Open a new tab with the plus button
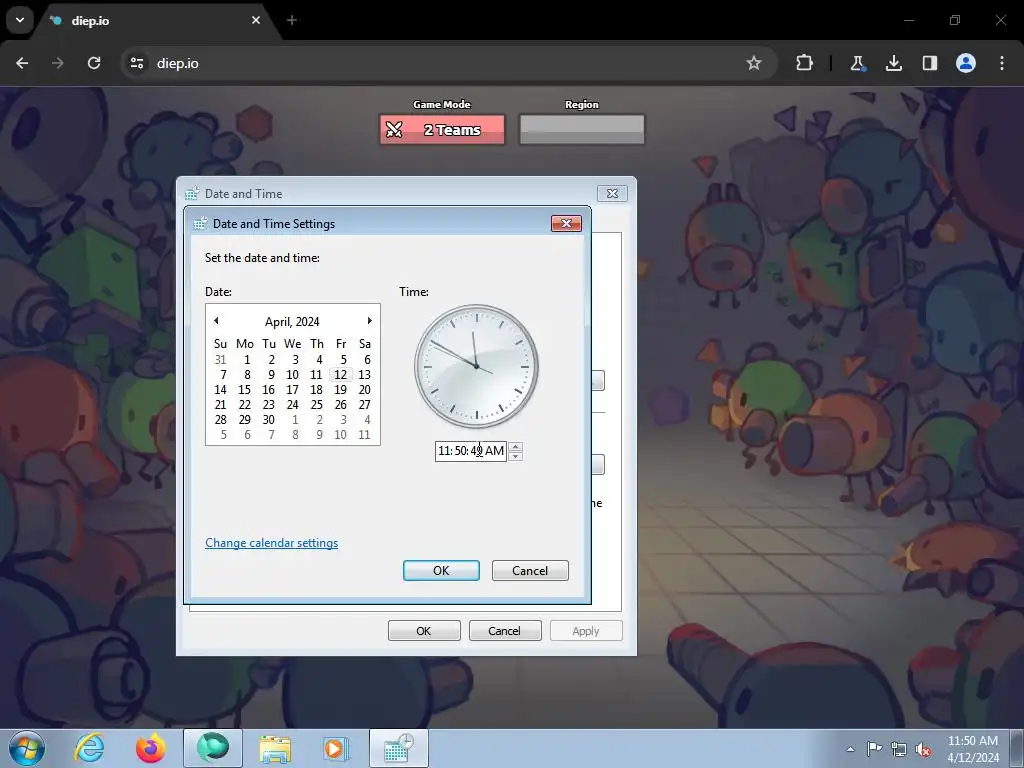This screenshot has width=1024, height=768. (292, 20)
